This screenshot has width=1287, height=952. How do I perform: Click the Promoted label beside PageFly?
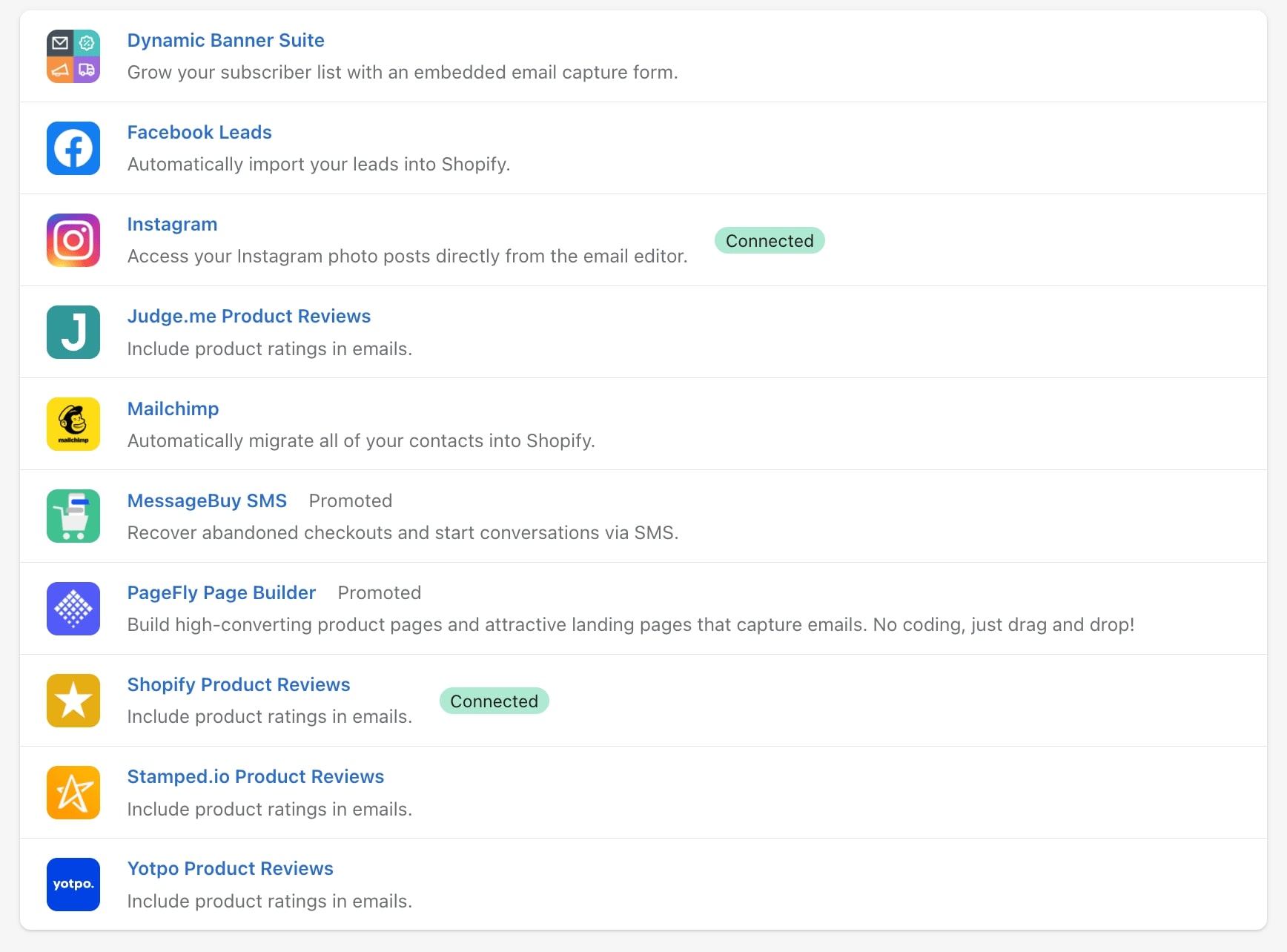pyautogui.click(x=380, y=592)
